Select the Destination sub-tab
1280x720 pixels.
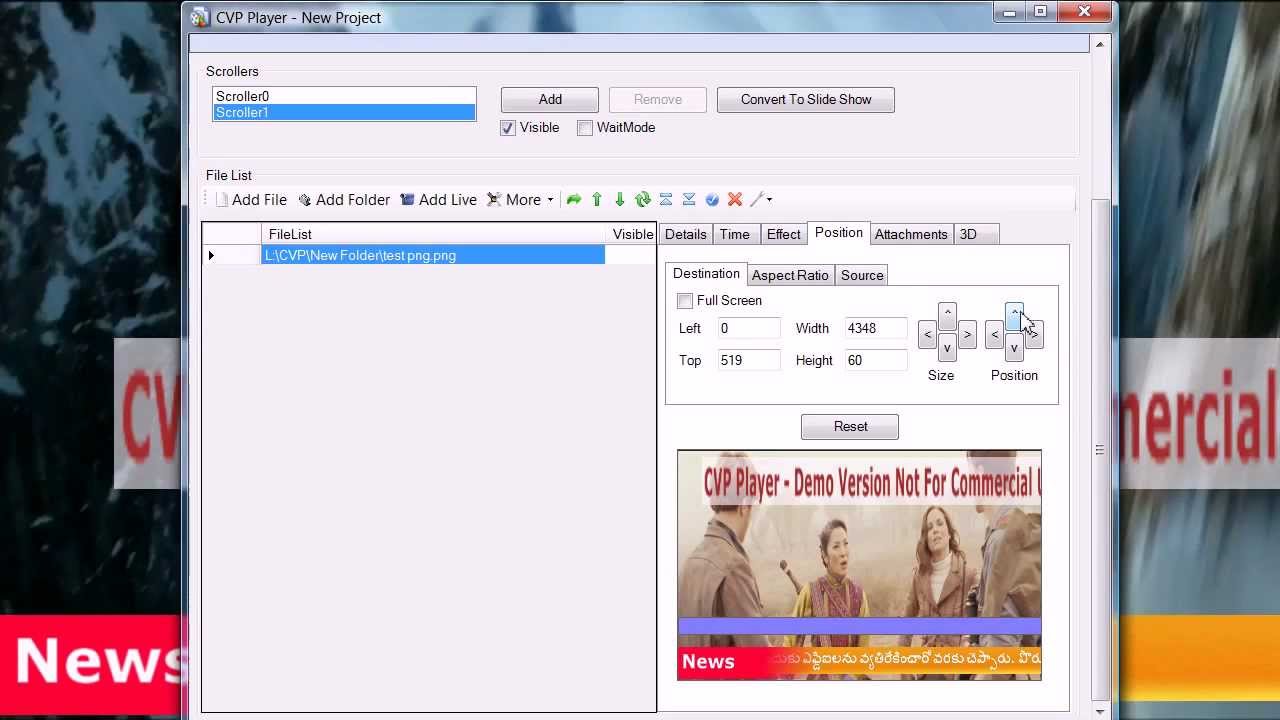pyautogui.click(x=706, y=274)
